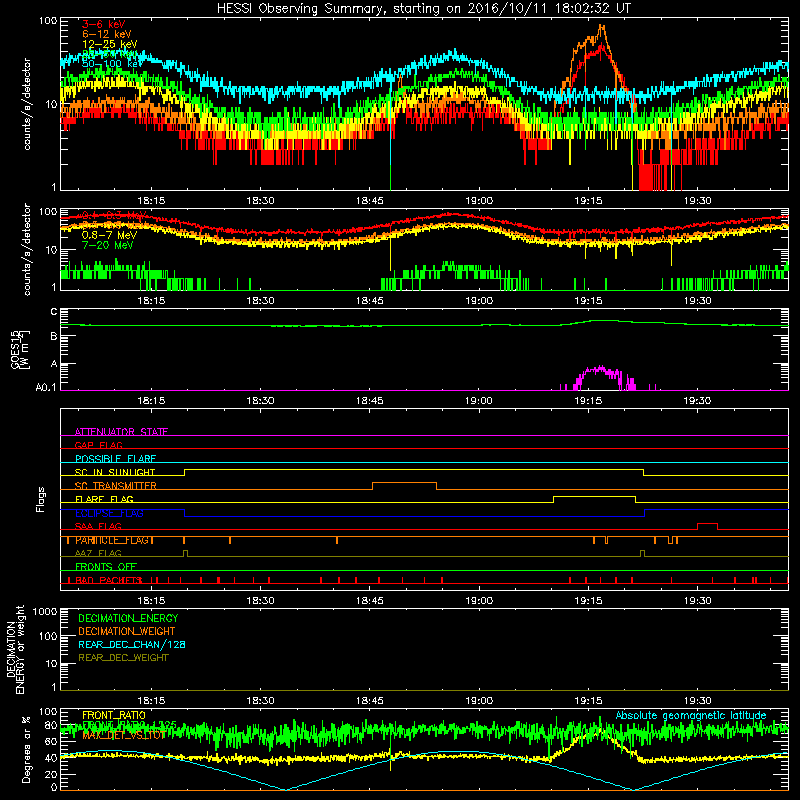Click the C tick label in GOES panel
The width and height of the screenshot is (800, 800).
click(54, 312)
